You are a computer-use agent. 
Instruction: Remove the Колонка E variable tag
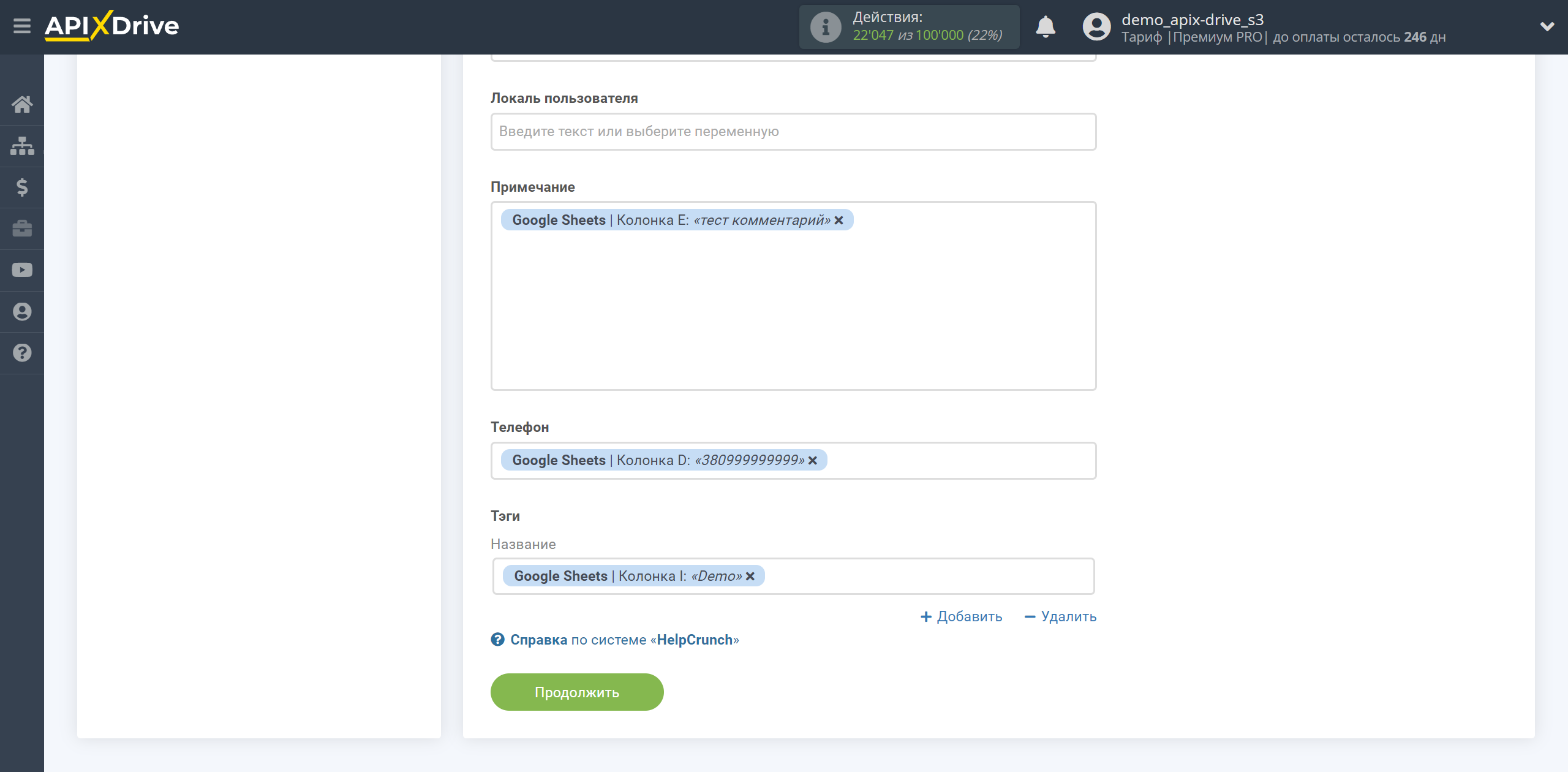pos(839,221)
